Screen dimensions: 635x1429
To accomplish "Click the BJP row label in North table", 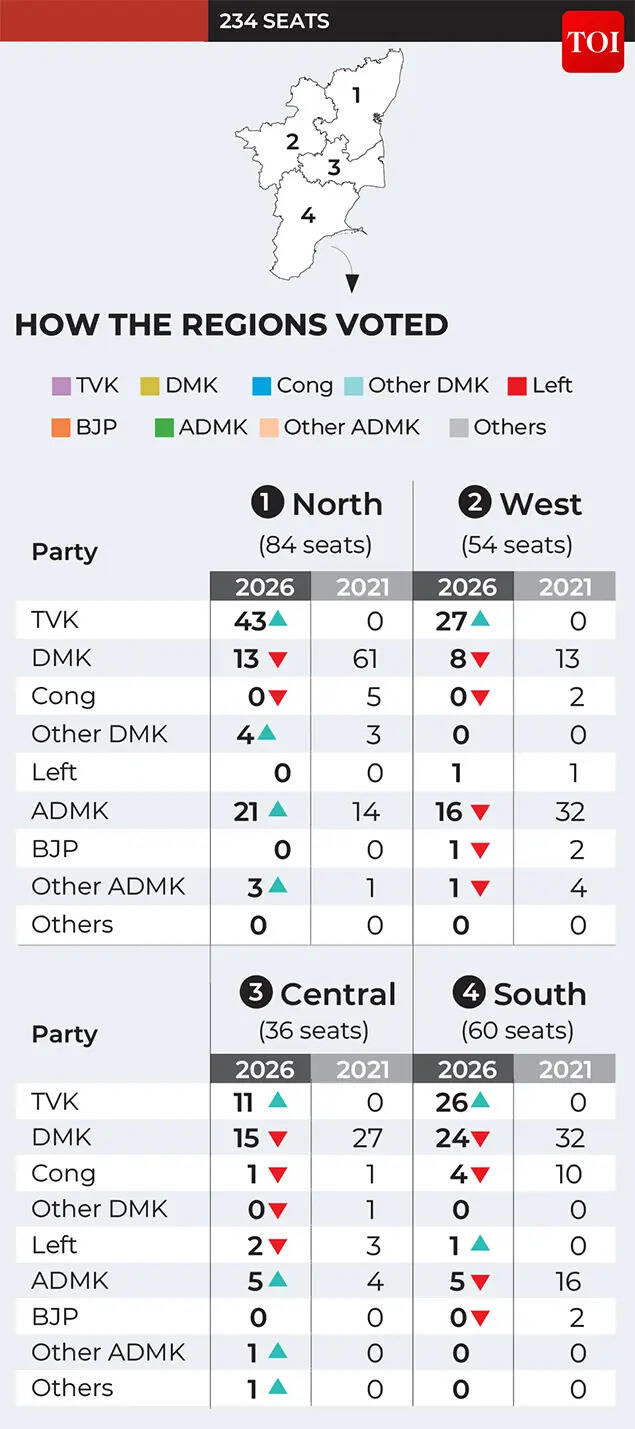I will pyautogui.click(x=54, y=849).
